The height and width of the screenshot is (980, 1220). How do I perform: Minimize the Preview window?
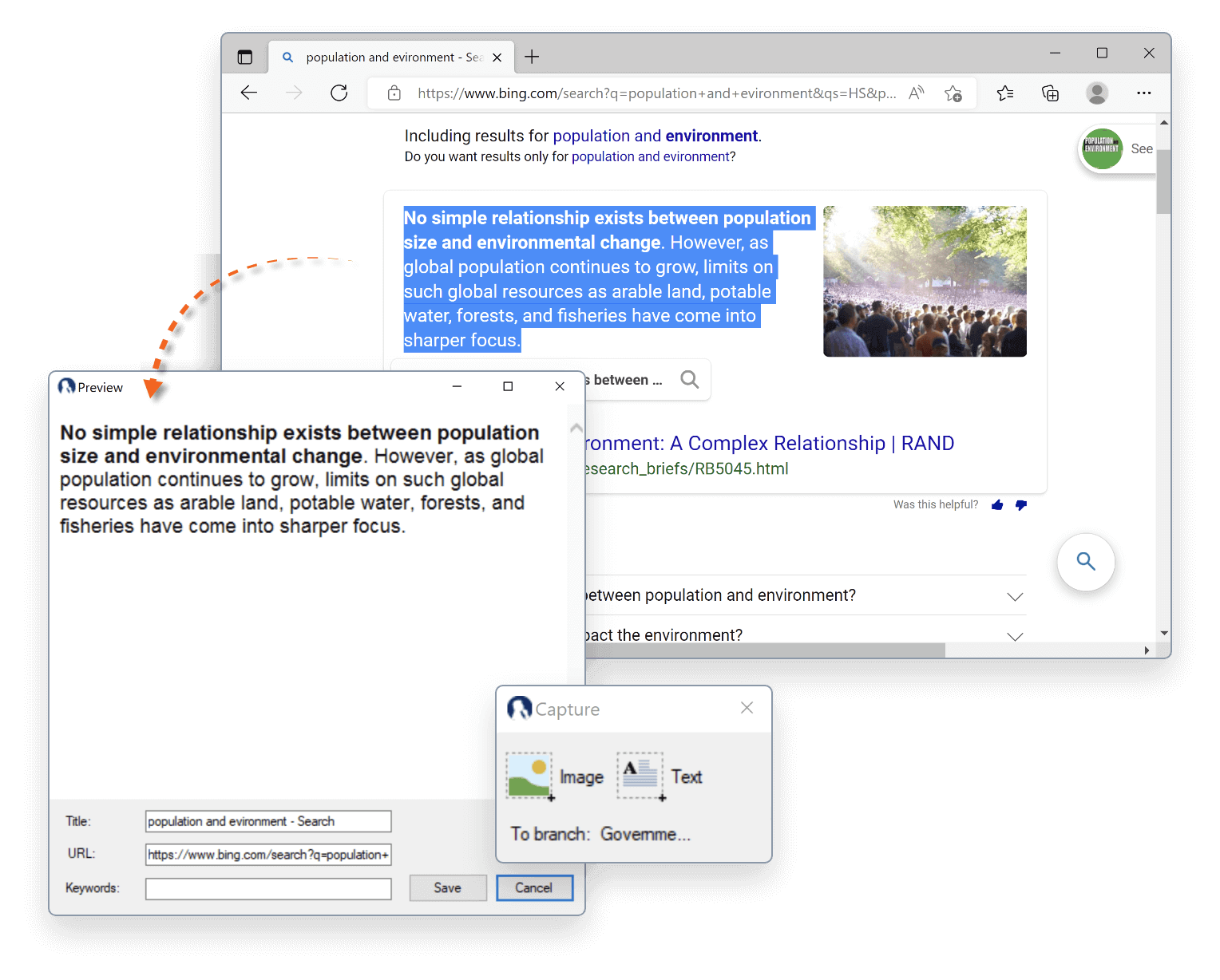[x=457, y=386]
